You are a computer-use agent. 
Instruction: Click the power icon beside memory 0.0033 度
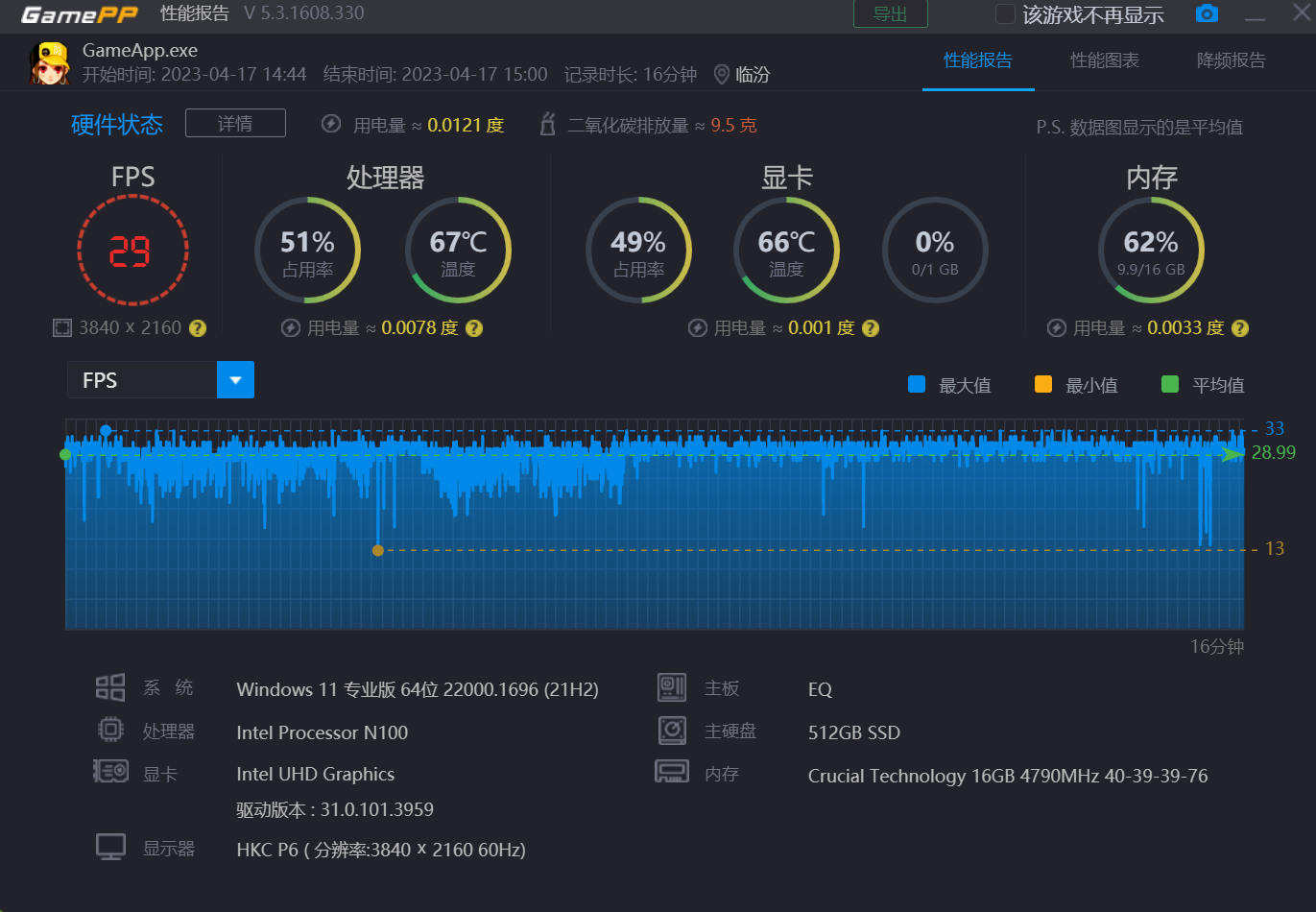(x=1057, y=328)
